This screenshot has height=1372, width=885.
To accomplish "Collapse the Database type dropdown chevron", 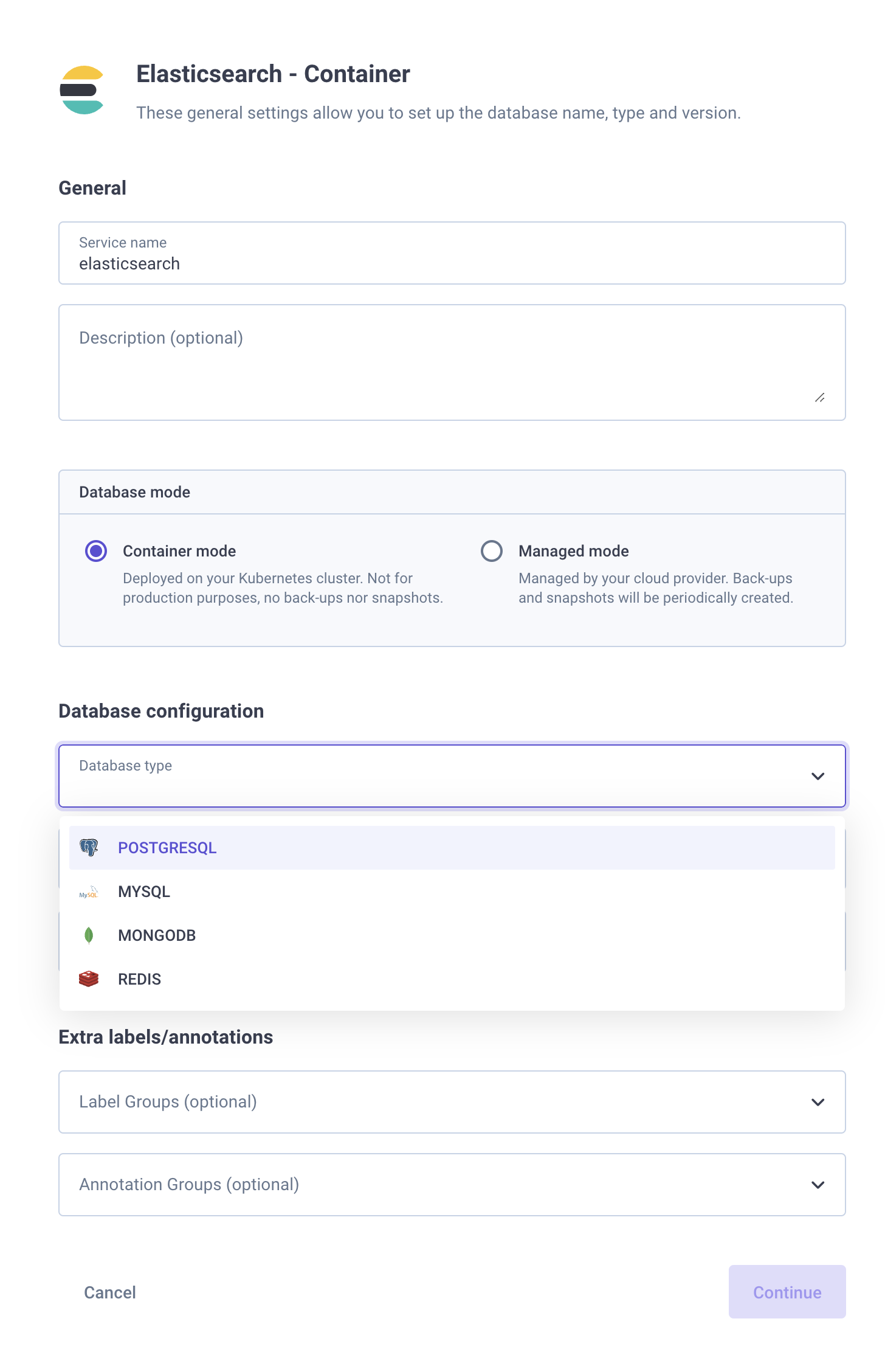I will [x=818, y=776].
